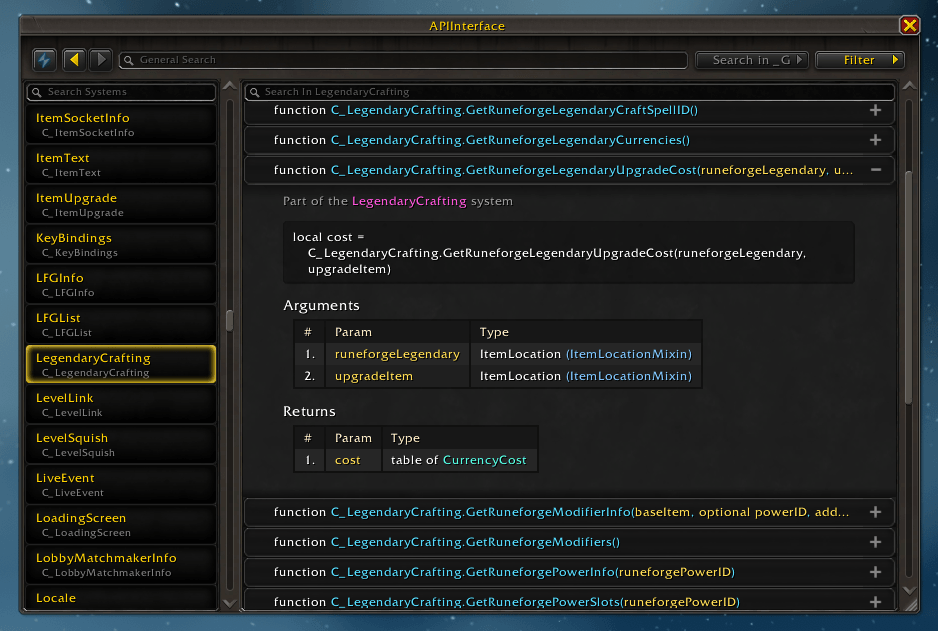Screen dimensions: 938x631
Task: Click the local cost code snippet
Action: (568, 253)
